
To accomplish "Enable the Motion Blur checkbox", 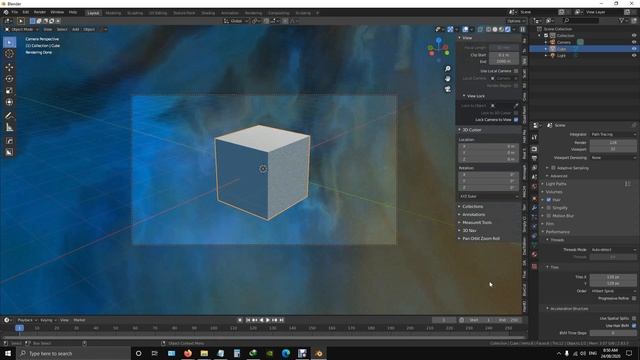I will (x=549, y=216).
